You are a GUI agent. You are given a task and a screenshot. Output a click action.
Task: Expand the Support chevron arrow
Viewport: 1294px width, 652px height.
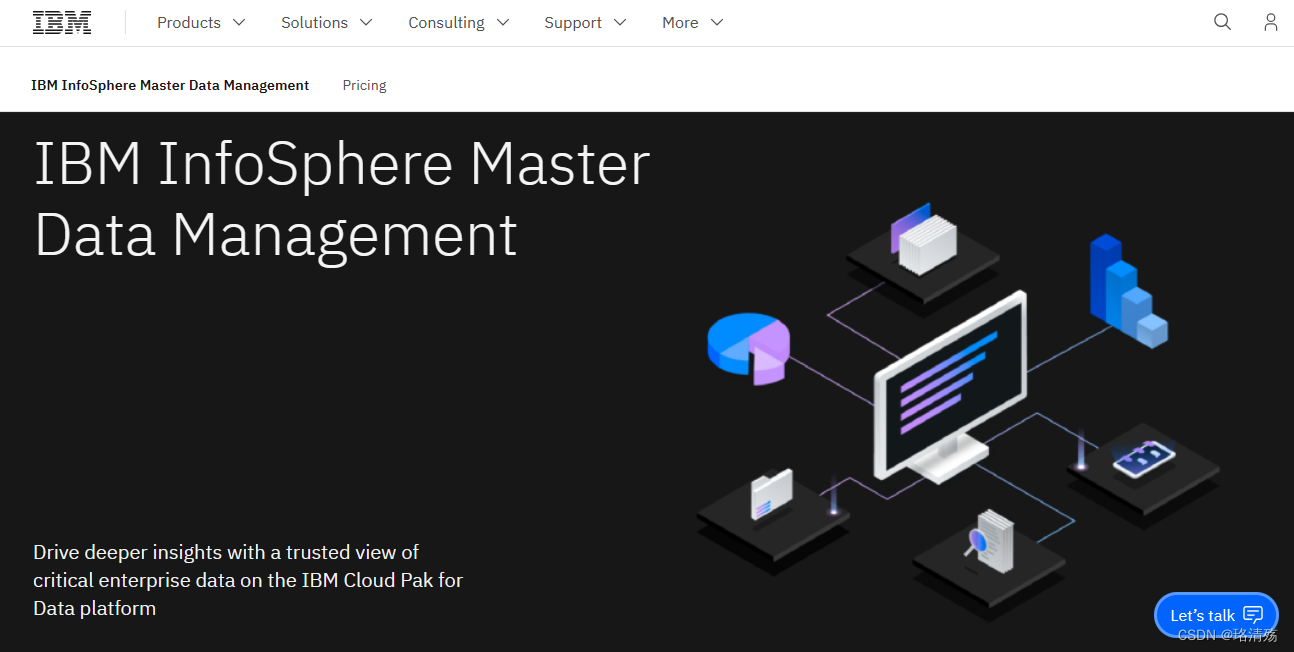[x=620, y=22]
